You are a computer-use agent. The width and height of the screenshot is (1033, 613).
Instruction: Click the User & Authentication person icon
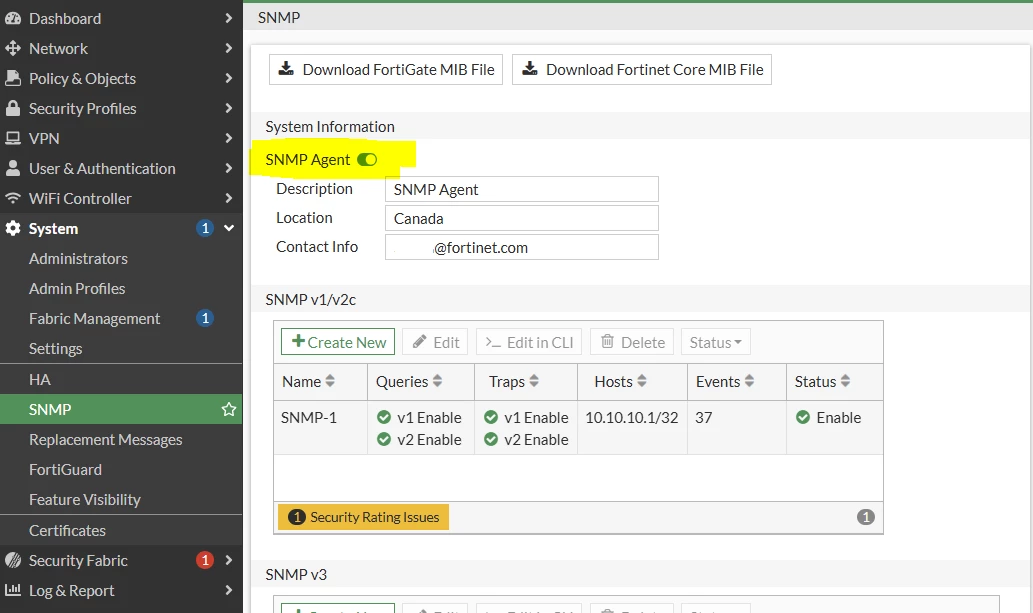[13, 168]
